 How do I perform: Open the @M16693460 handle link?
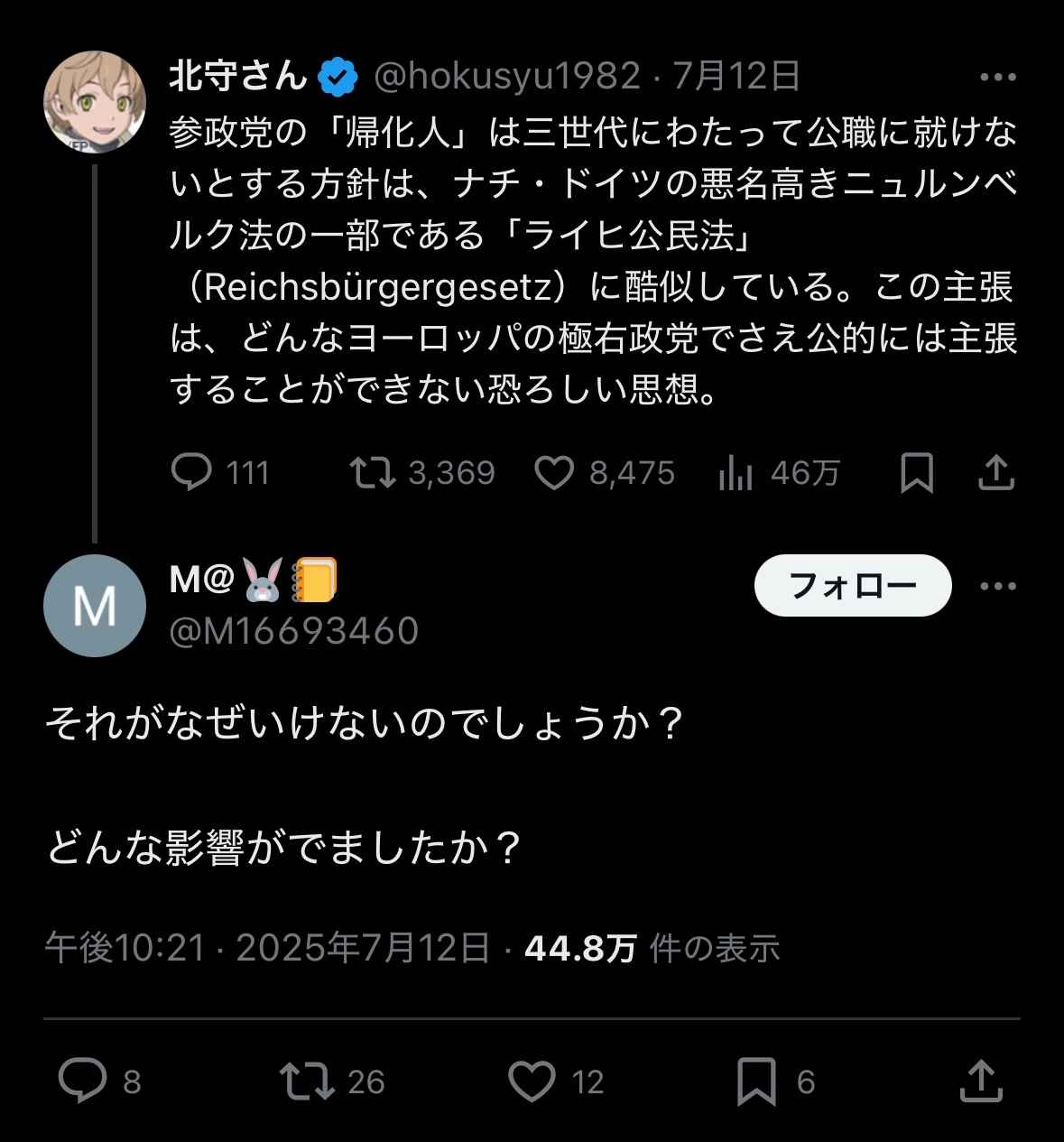pos(294,631)
